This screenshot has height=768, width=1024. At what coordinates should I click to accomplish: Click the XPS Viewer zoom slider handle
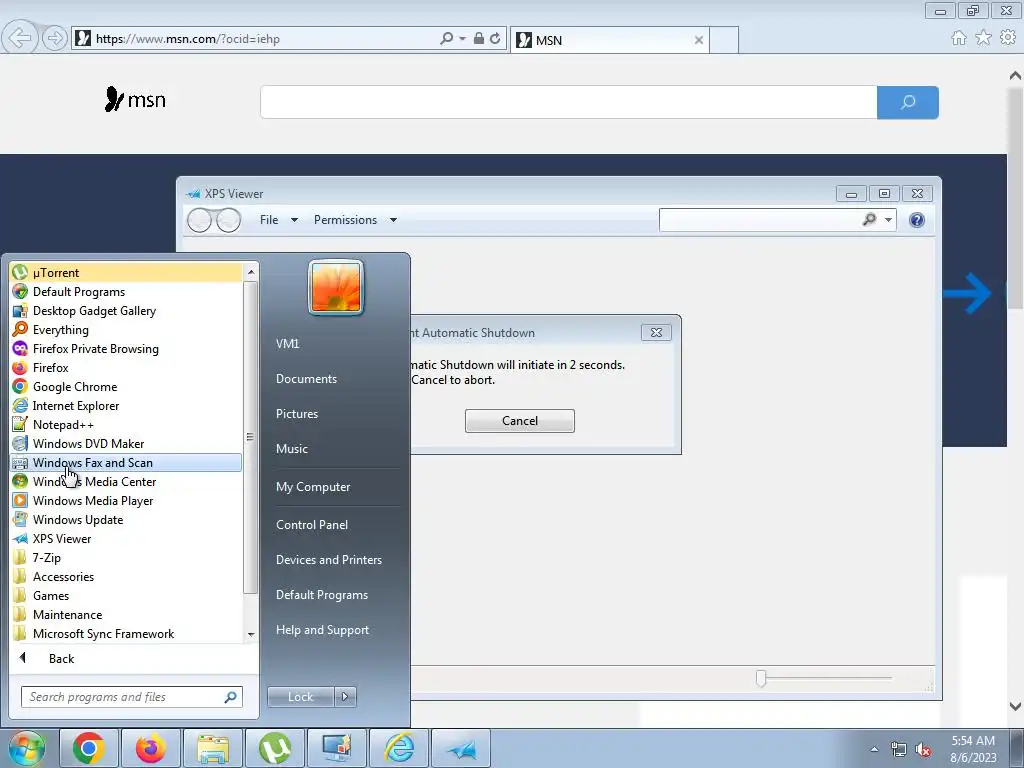761,678
